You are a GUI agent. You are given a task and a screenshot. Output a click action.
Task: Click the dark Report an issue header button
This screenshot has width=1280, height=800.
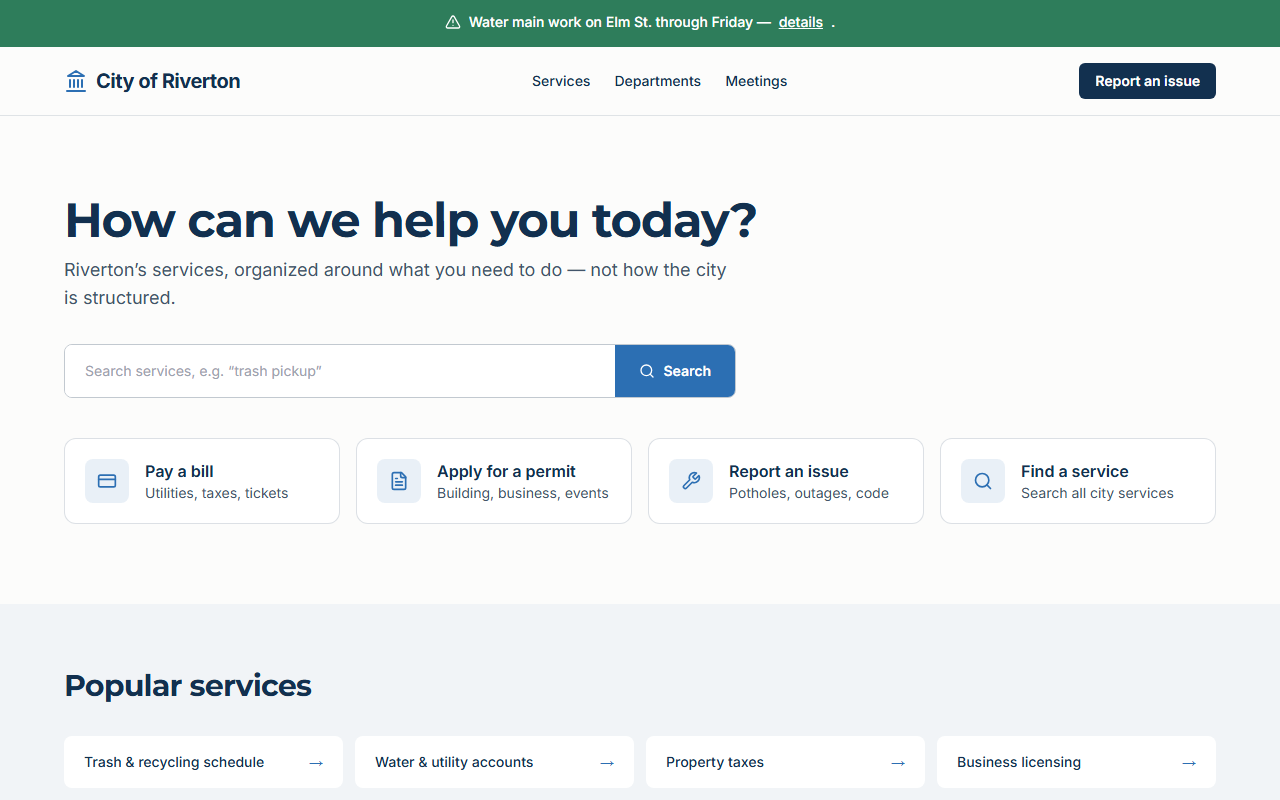[1147, 81]
